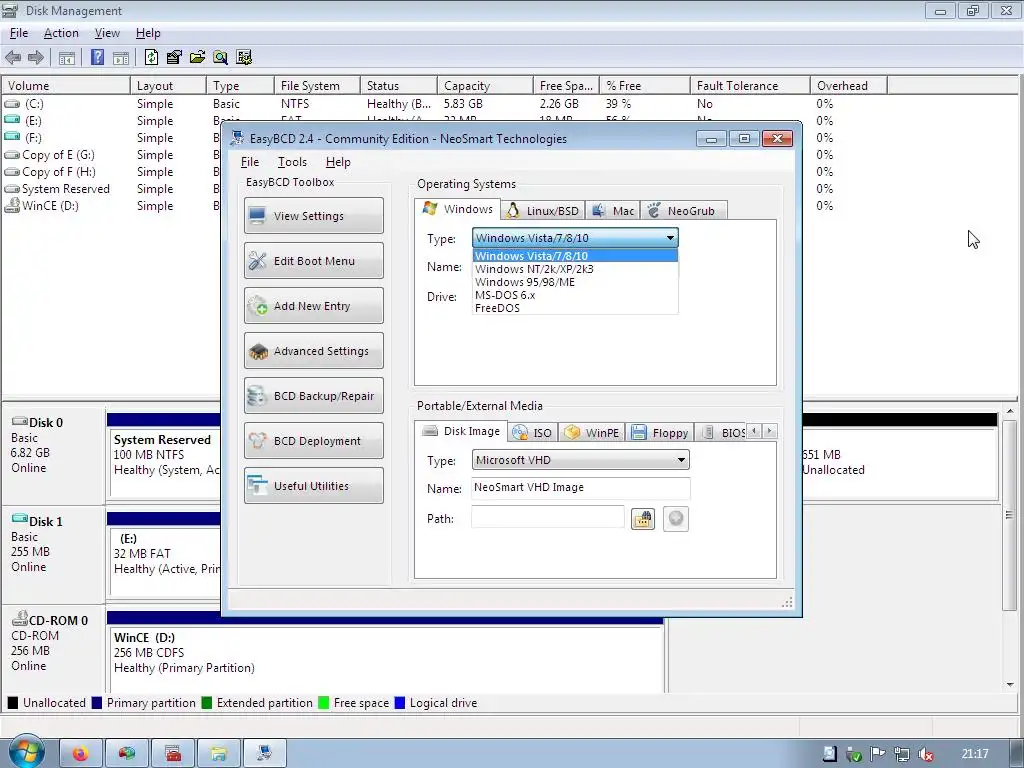Viewport: 1024px width, 768px height.
Task: Click the BCD Deployment button
Action: pos(313,441)
